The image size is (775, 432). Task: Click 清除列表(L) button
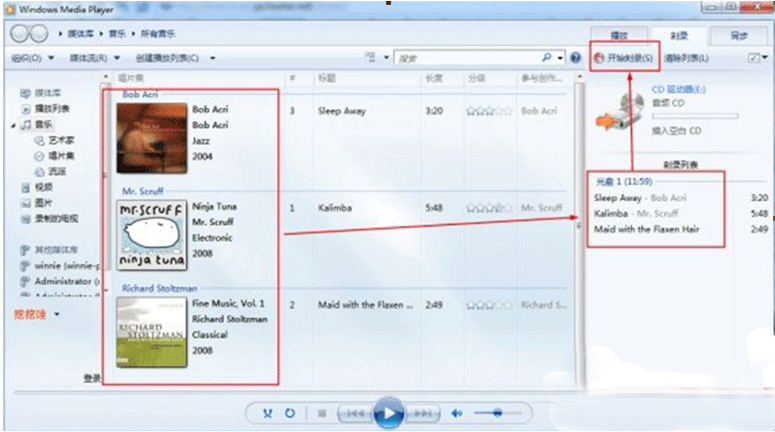(687, 58)
